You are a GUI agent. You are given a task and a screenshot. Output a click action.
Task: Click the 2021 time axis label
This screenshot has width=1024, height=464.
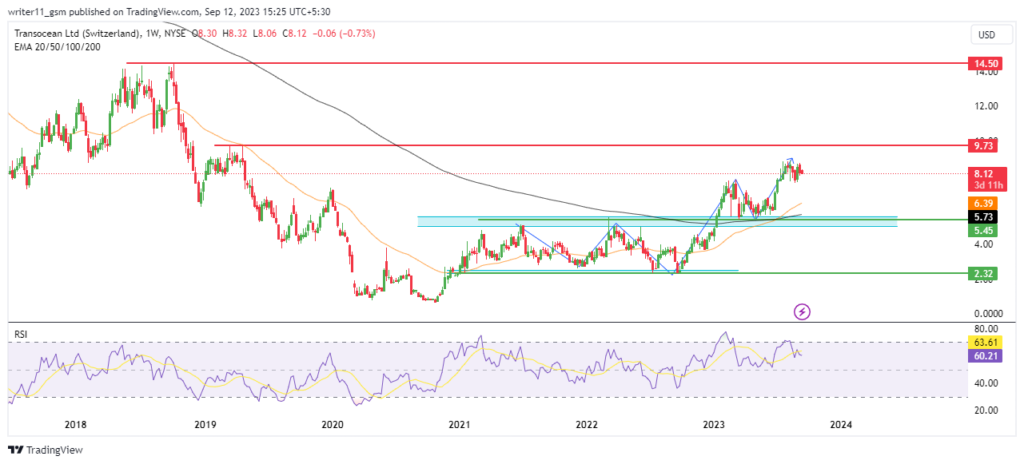460,425
